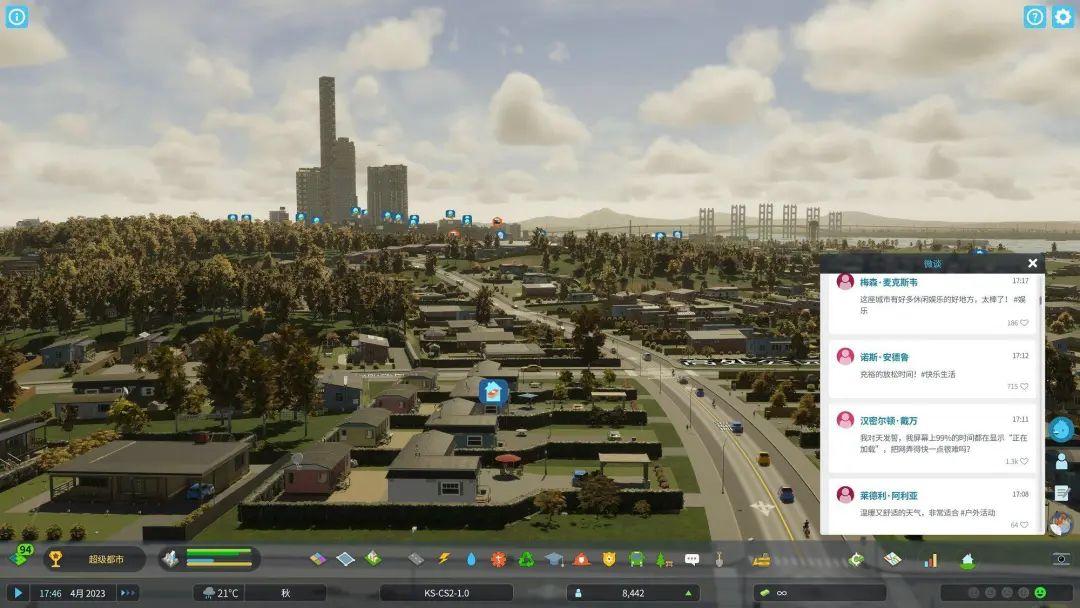This screenshot has width=1080, height=608.
Task: Click the 汉密尔顿·戴万 poster name
Action: (x=888, y=420)
